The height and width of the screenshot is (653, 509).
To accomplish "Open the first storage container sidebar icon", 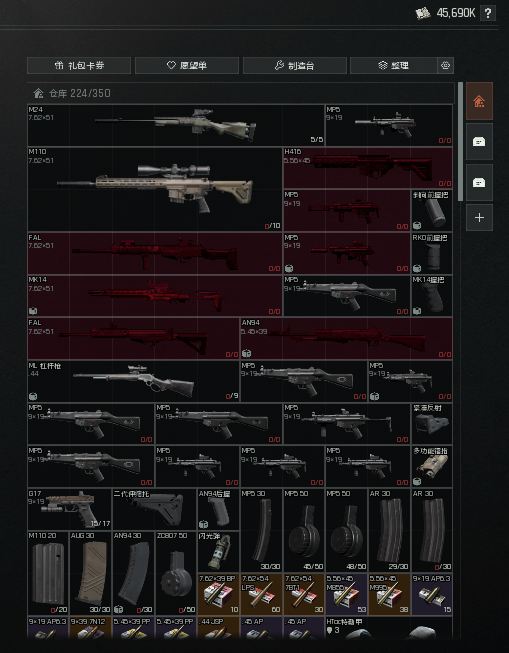I will pyautogui.click(x=479, y=142).
